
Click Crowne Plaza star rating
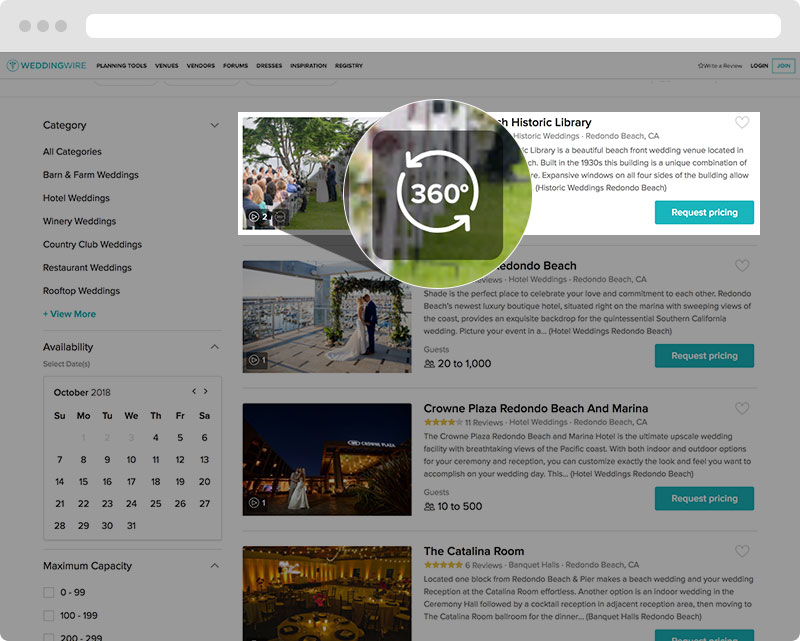tap(443, 422)
